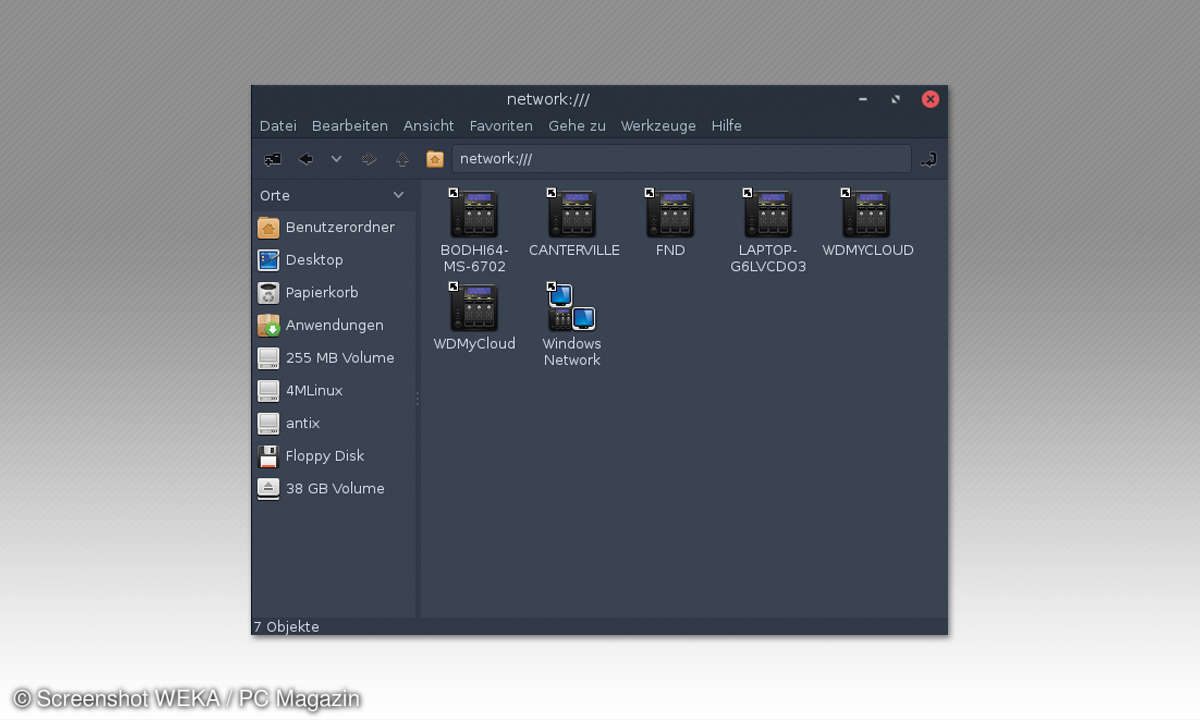Select the WDMYCLOUD uppercase server icon
Image resolution: width=1200 pixels, height=720 pixels.
[x=866, y=214]
